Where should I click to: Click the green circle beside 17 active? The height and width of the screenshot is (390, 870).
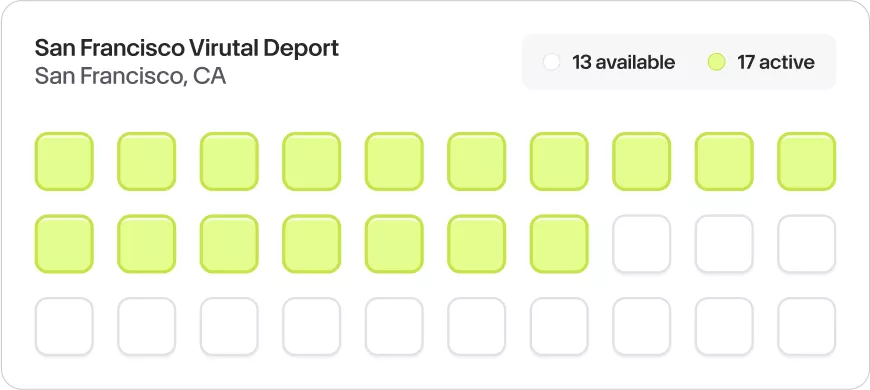(x=716, y=62)
